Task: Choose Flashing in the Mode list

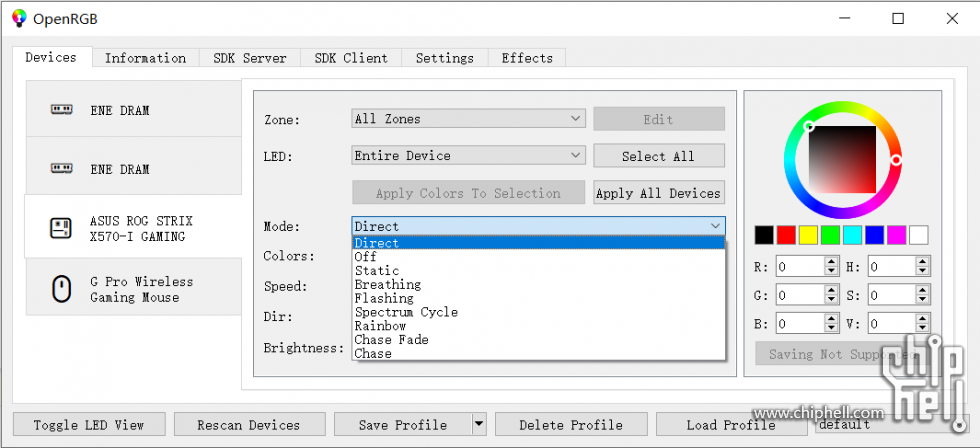Action: tap(538, 298)
